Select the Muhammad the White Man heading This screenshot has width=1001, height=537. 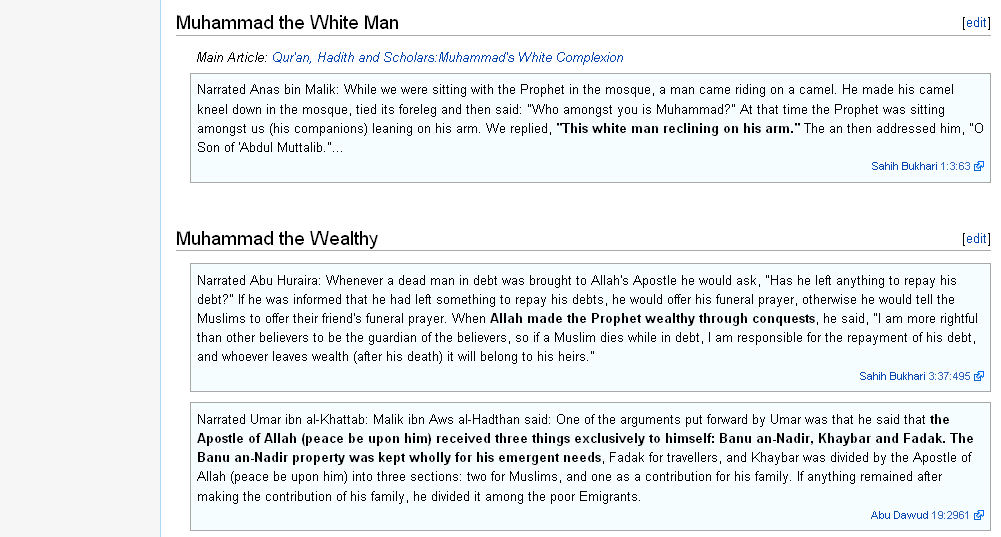point(287,23)
